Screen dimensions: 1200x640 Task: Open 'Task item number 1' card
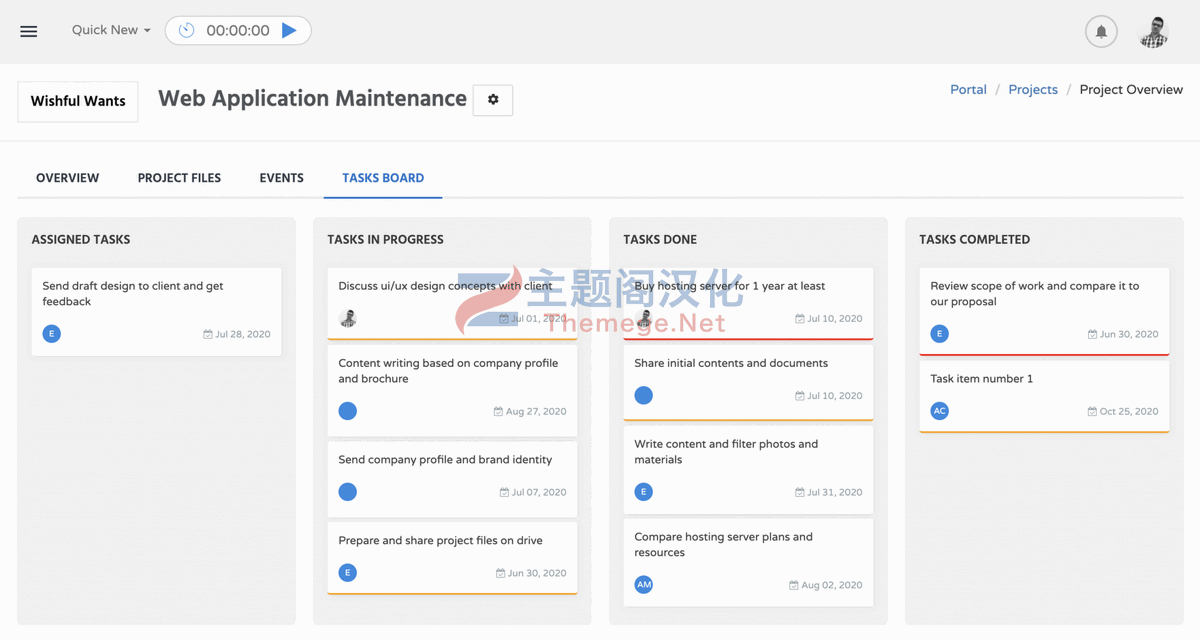tap(982, 379)
